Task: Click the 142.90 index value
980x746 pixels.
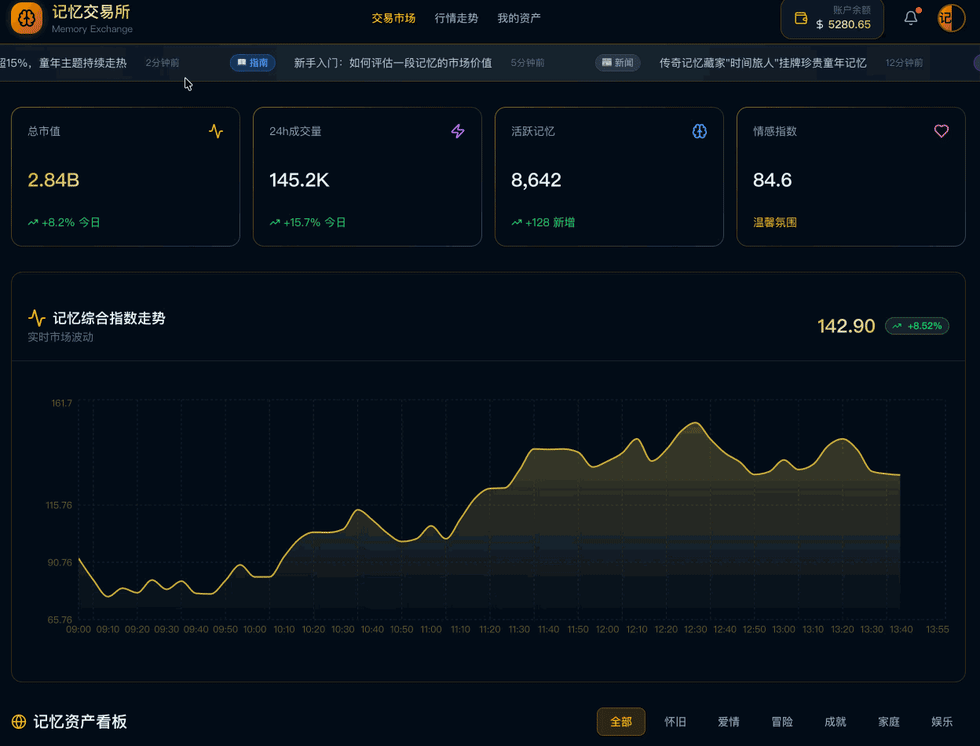Action: pos(846,326)
